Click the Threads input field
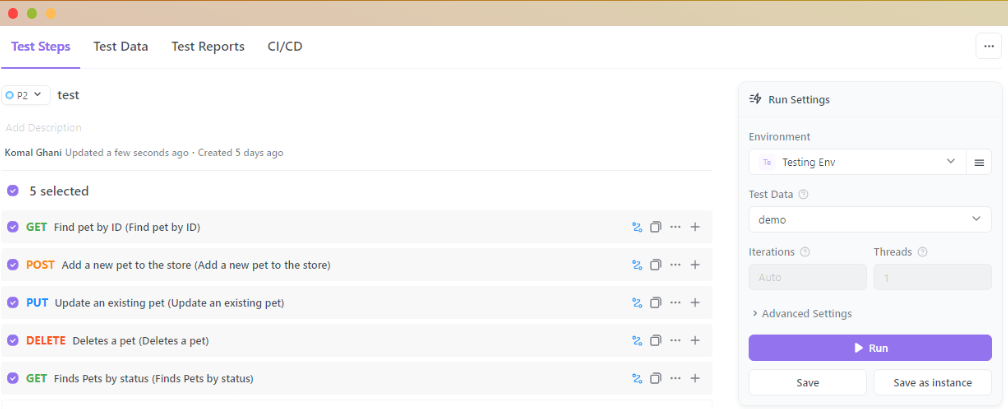The image size is (1008, 409). (932, 278)
